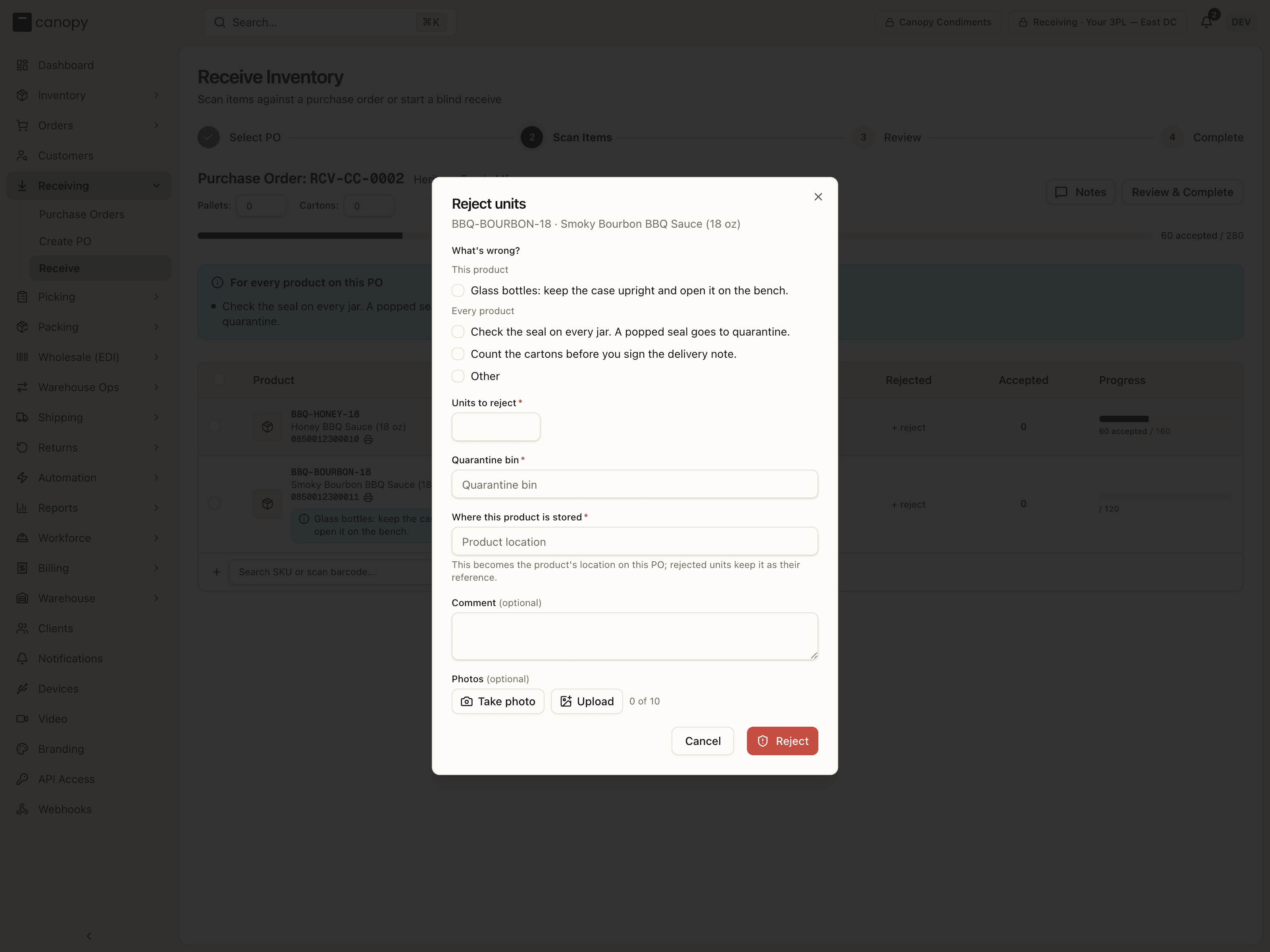Check the seal on every jar checkbox

pyautogui.click(x=458, y=332)
